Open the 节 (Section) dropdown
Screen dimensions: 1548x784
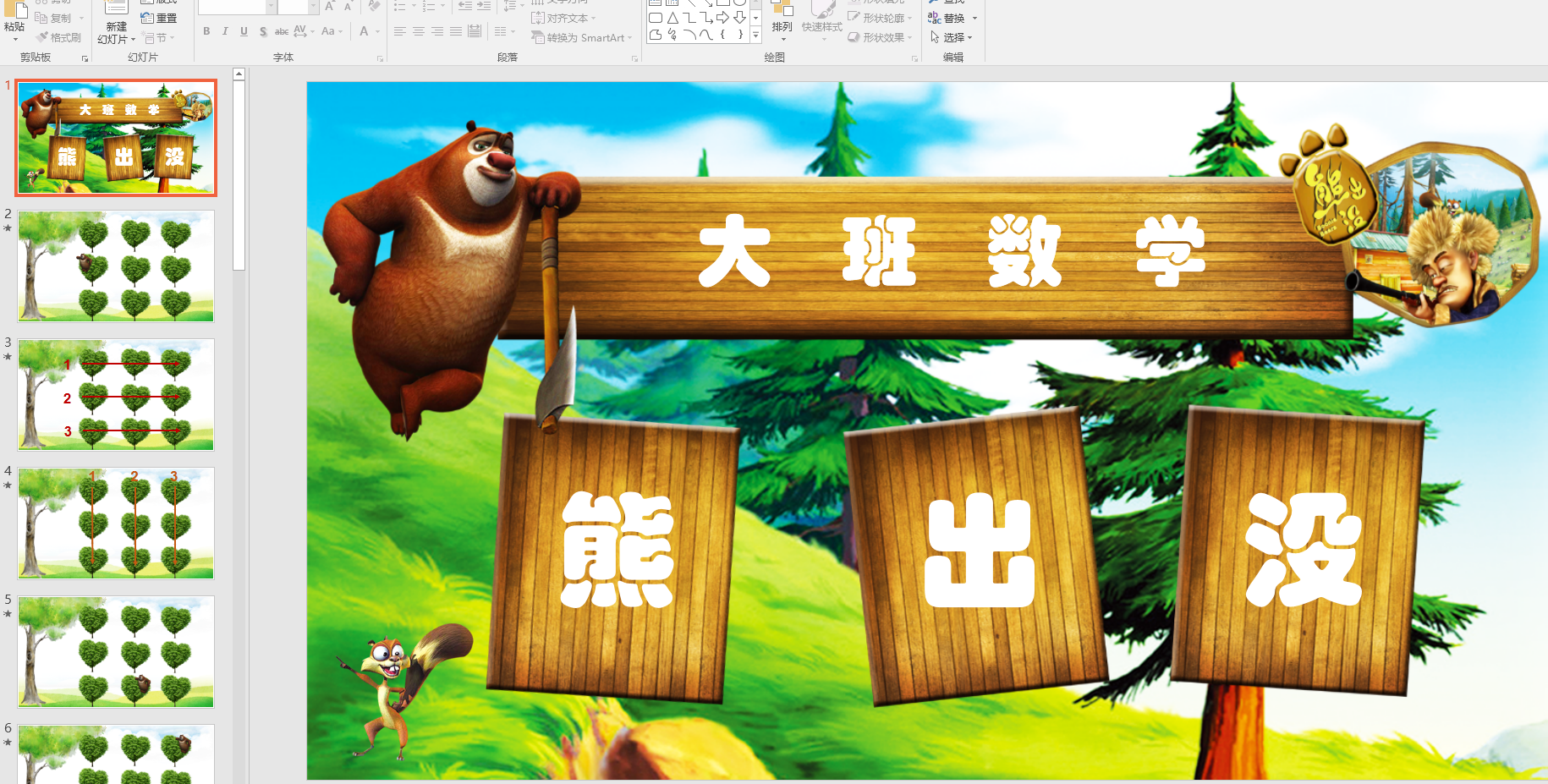click(159, 38)
